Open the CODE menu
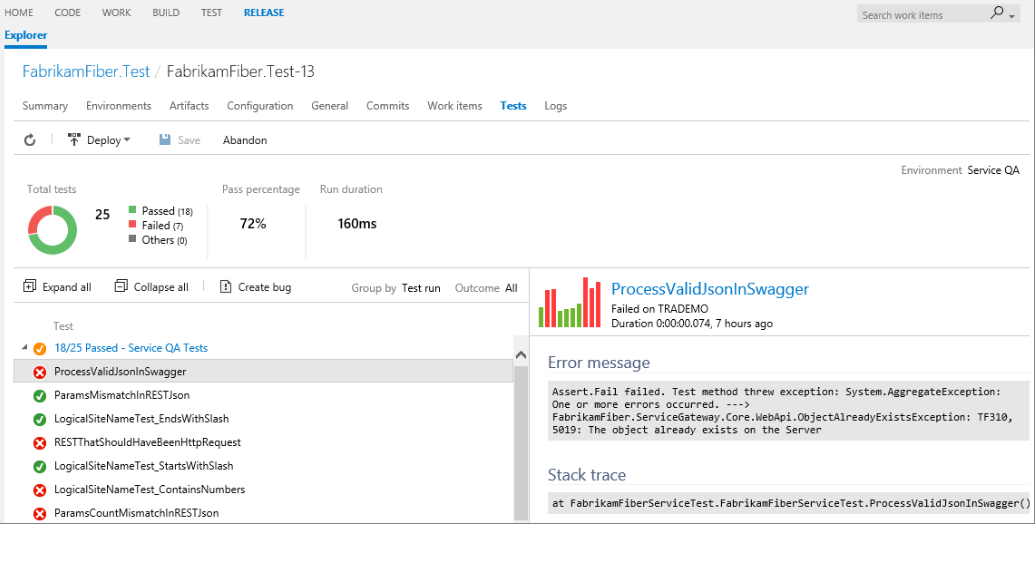The width and height of the screenshot is (1035, 562). click(67, 13)
